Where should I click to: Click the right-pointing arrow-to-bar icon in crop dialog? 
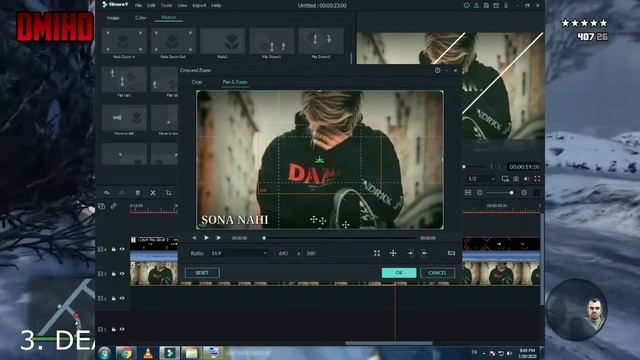tap(410, 253)
